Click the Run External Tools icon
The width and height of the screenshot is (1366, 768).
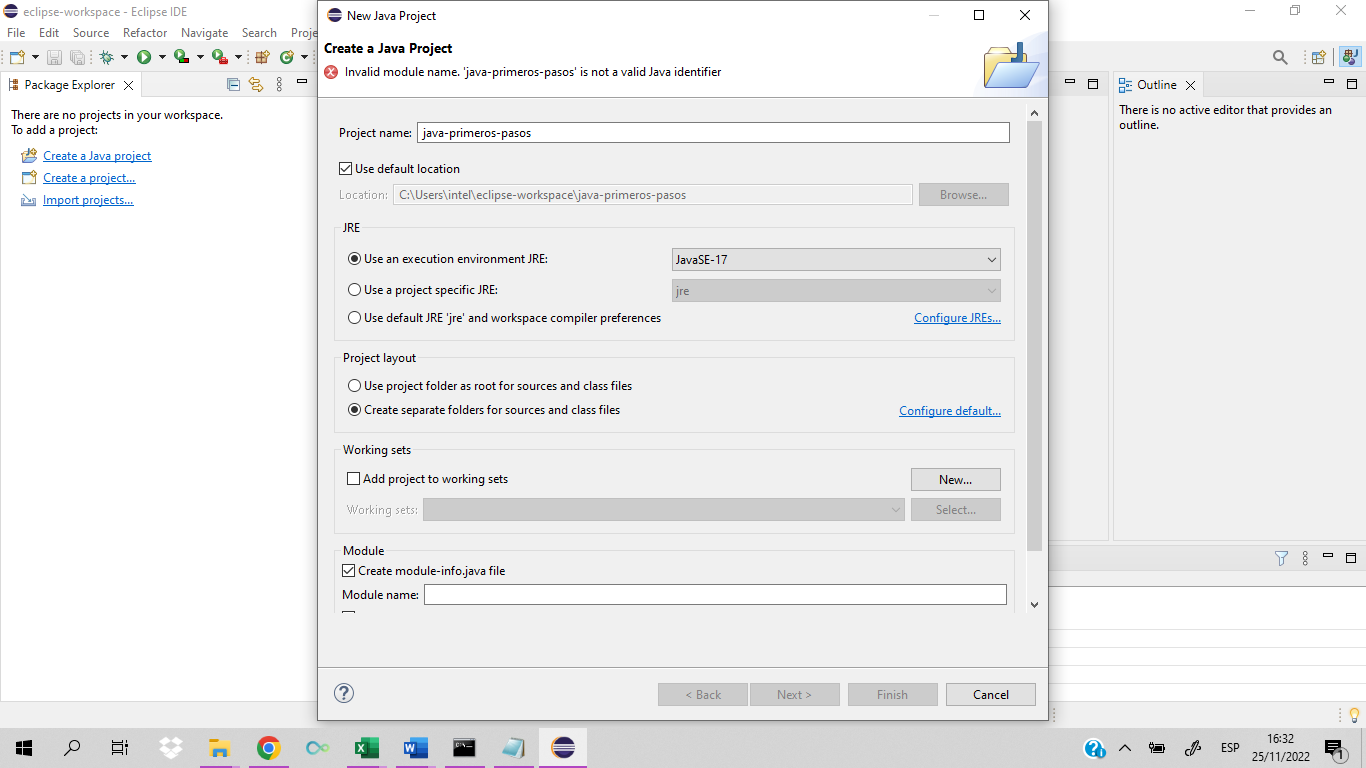pos(219,57)
